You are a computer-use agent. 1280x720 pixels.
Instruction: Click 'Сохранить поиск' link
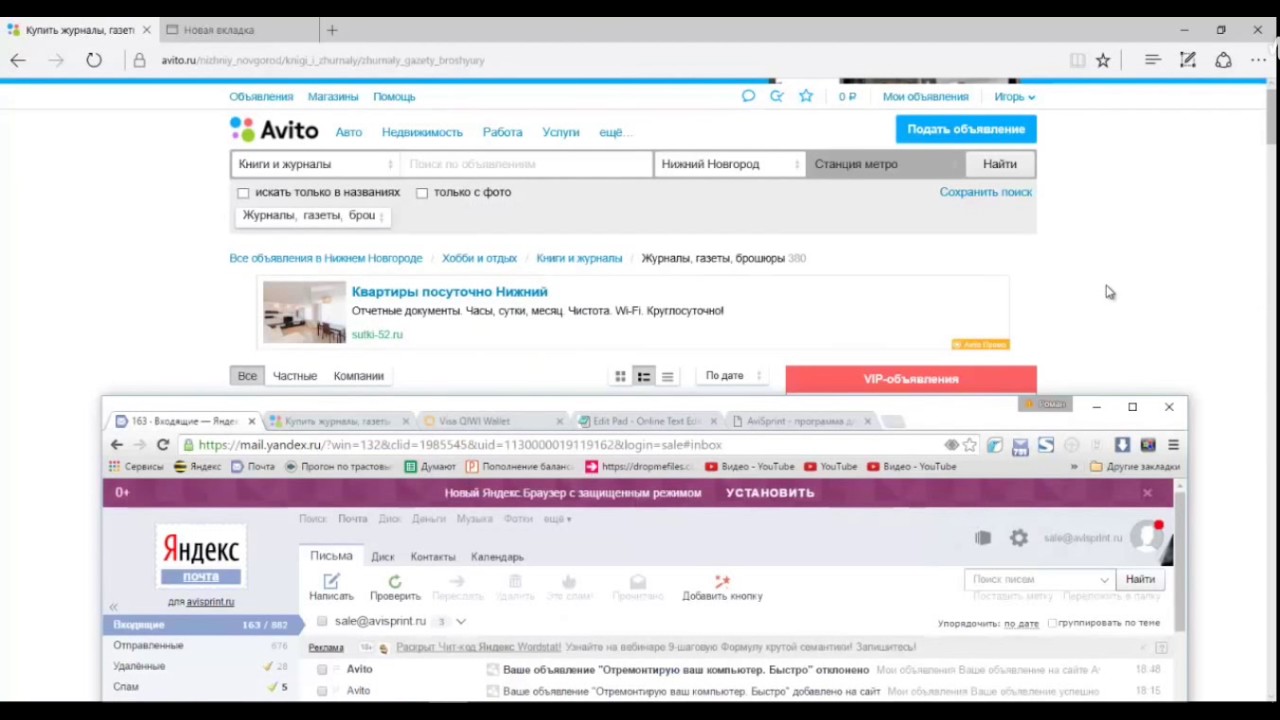(x=986, y=192)
